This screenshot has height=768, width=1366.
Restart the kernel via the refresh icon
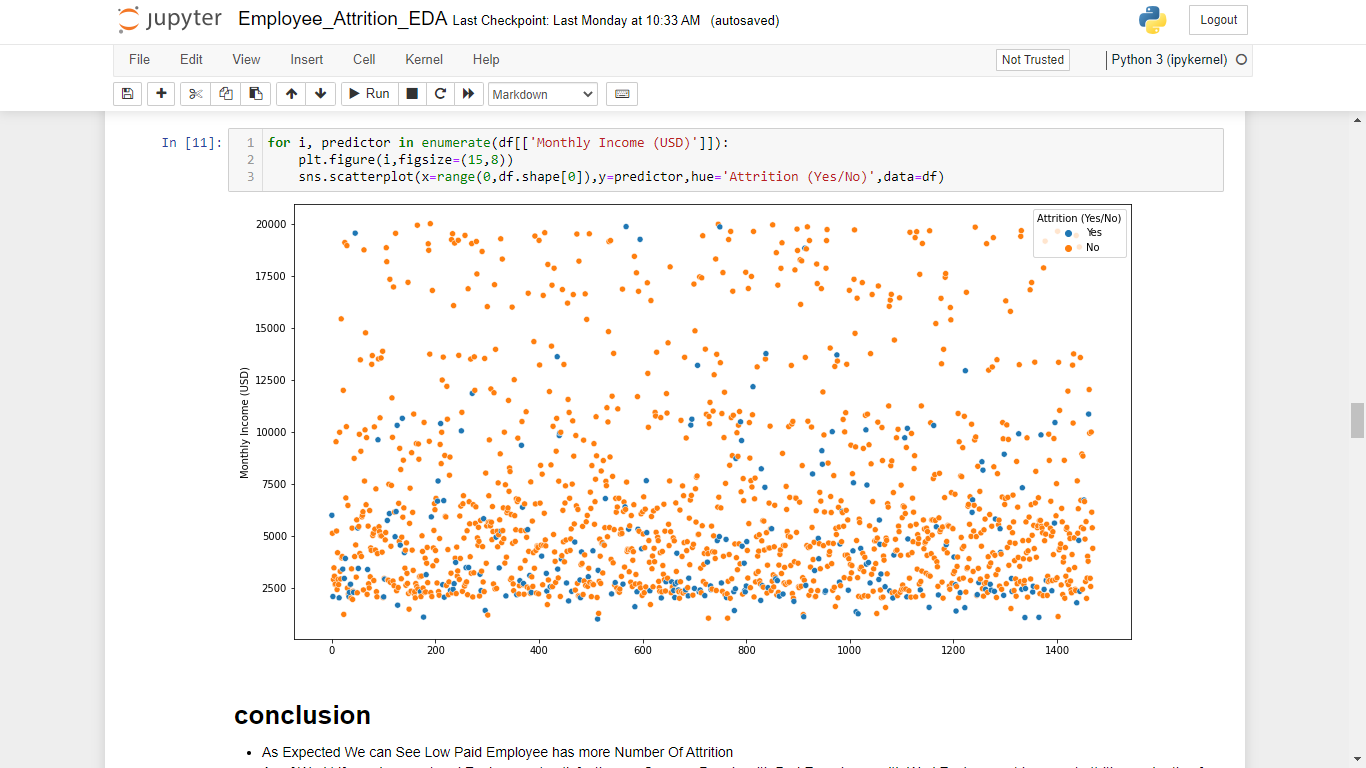click(440, 93)
